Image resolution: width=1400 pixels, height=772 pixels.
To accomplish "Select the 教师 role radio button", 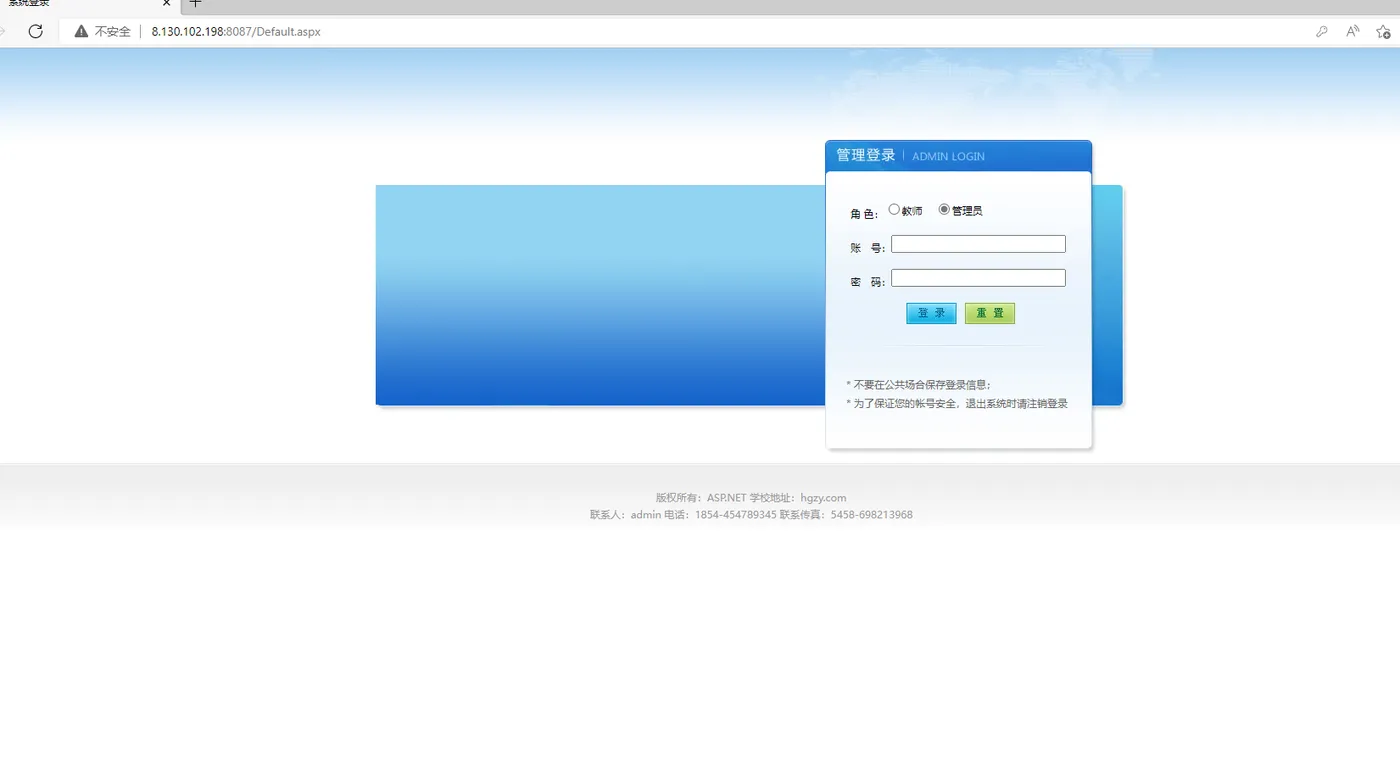I will tap(894, 209).
